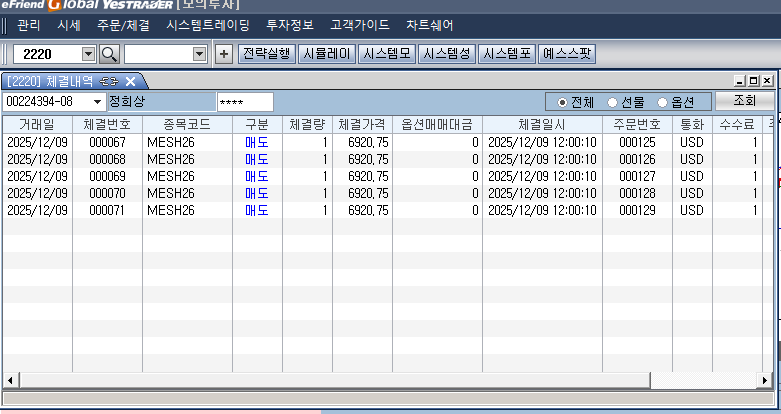The image size is (781, 414).
Task: Click the plus icon in the toolbar
Action: [224, 54]
